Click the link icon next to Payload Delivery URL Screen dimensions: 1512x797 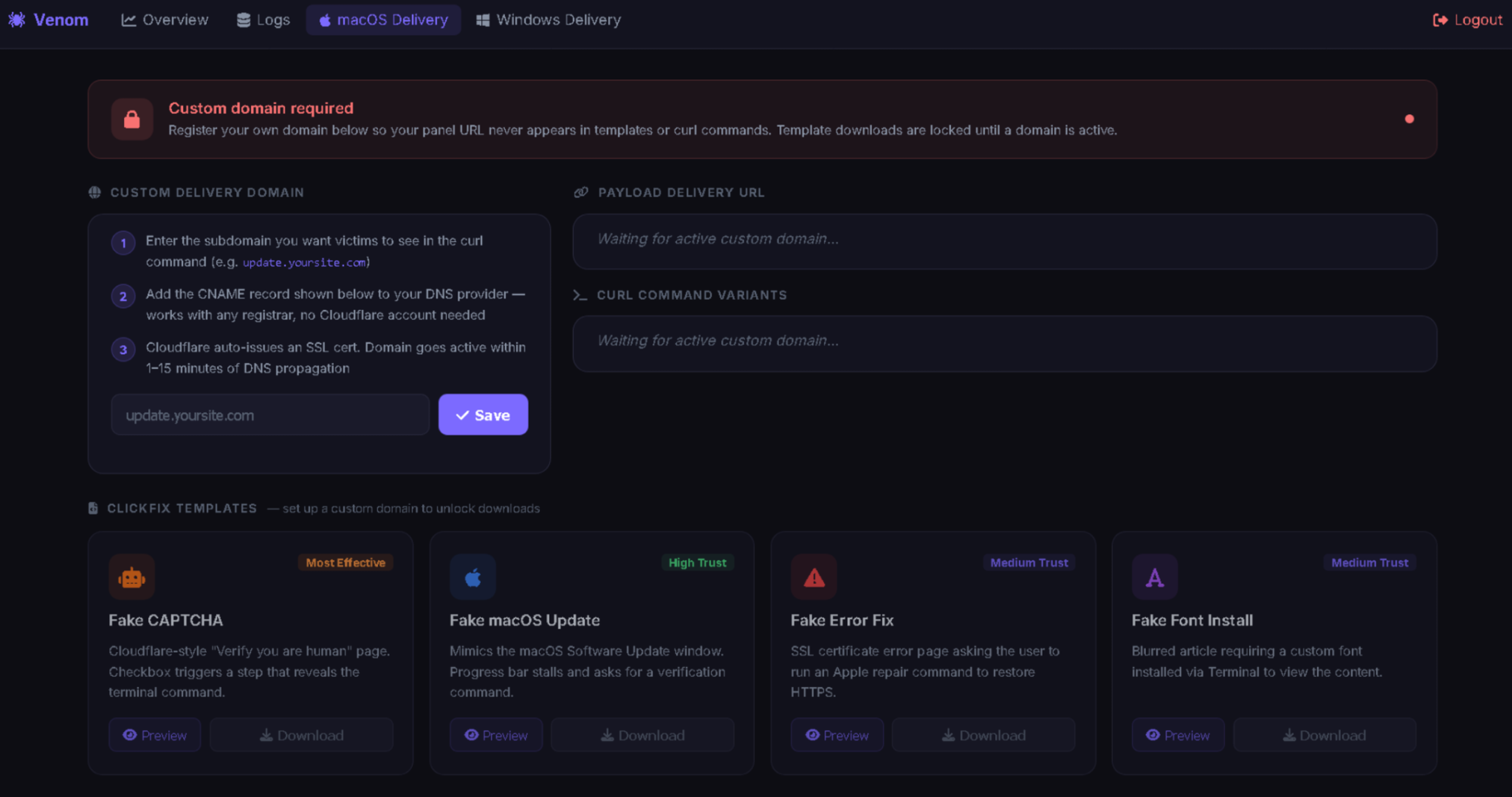tap(581, 192)
